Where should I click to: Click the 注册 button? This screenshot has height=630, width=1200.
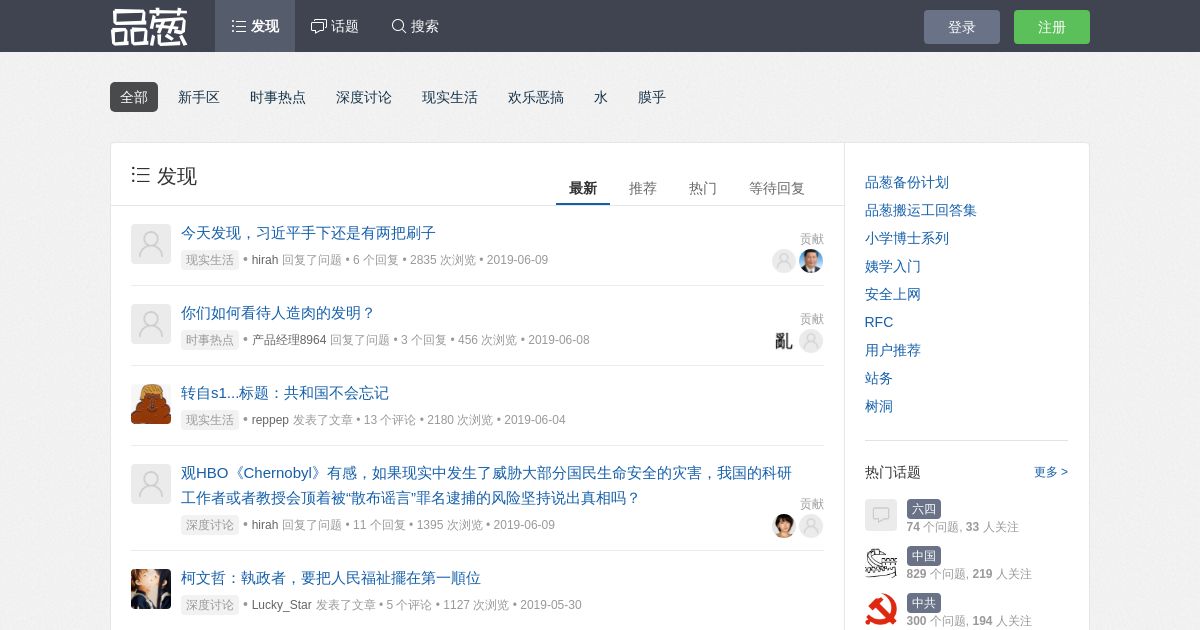point(1052,27)
